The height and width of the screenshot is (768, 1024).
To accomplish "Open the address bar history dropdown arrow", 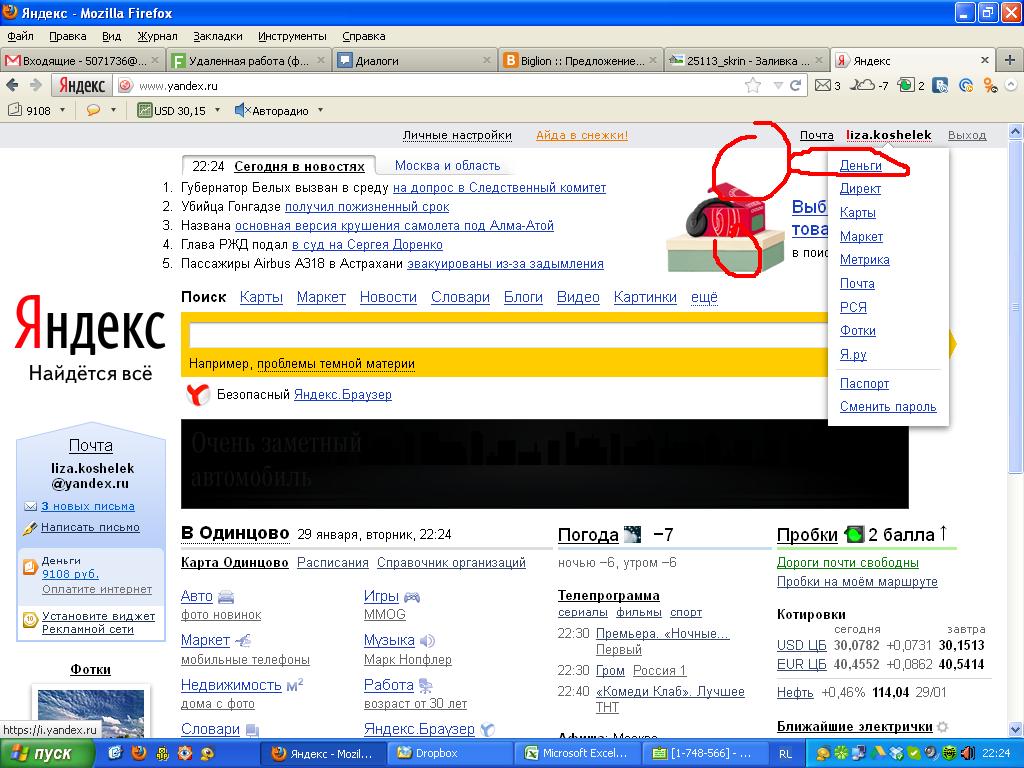I will click(777, 86).
